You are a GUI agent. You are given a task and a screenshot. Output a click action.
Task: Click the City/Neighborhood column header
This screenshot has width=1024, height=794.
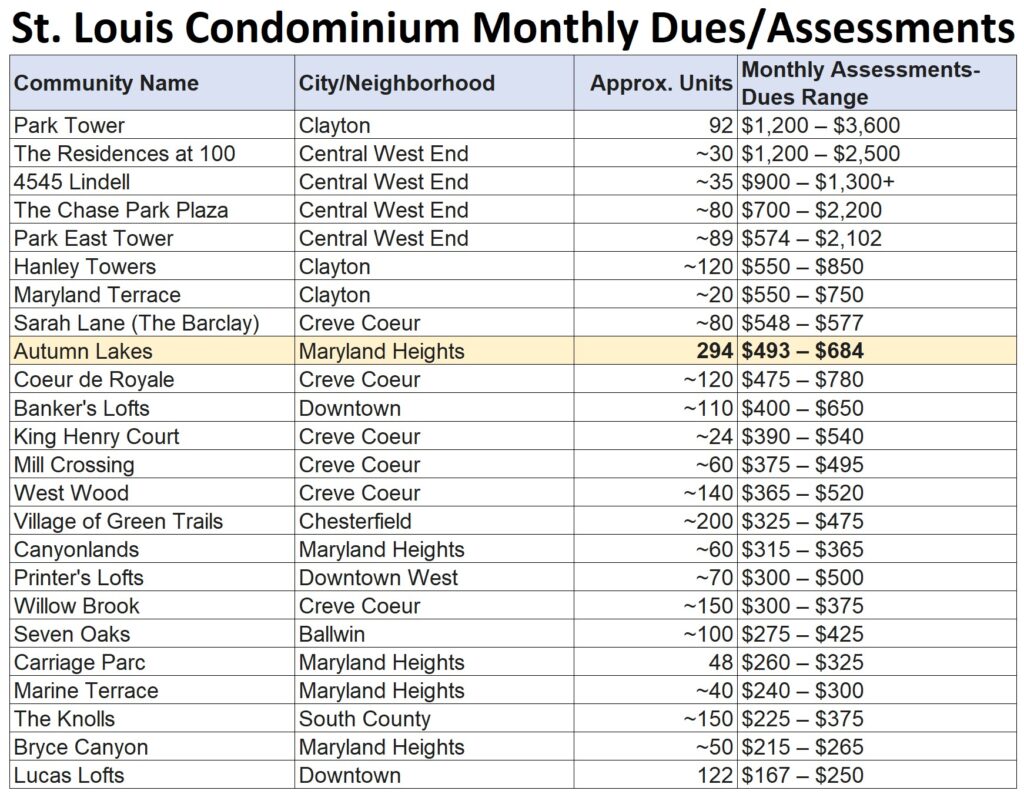[396, 83]
